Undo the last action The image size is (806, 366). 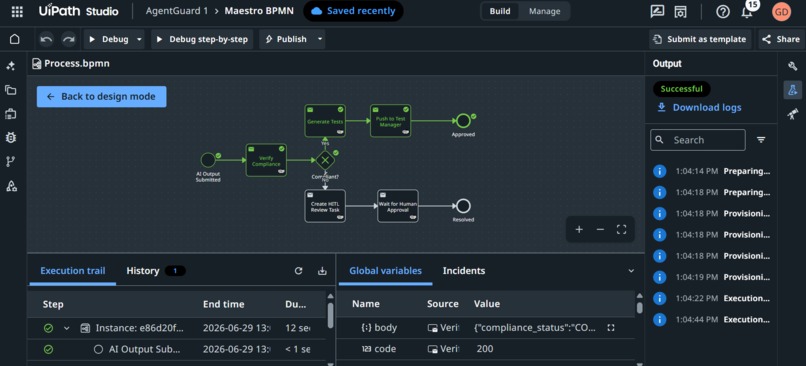[46, 39]
